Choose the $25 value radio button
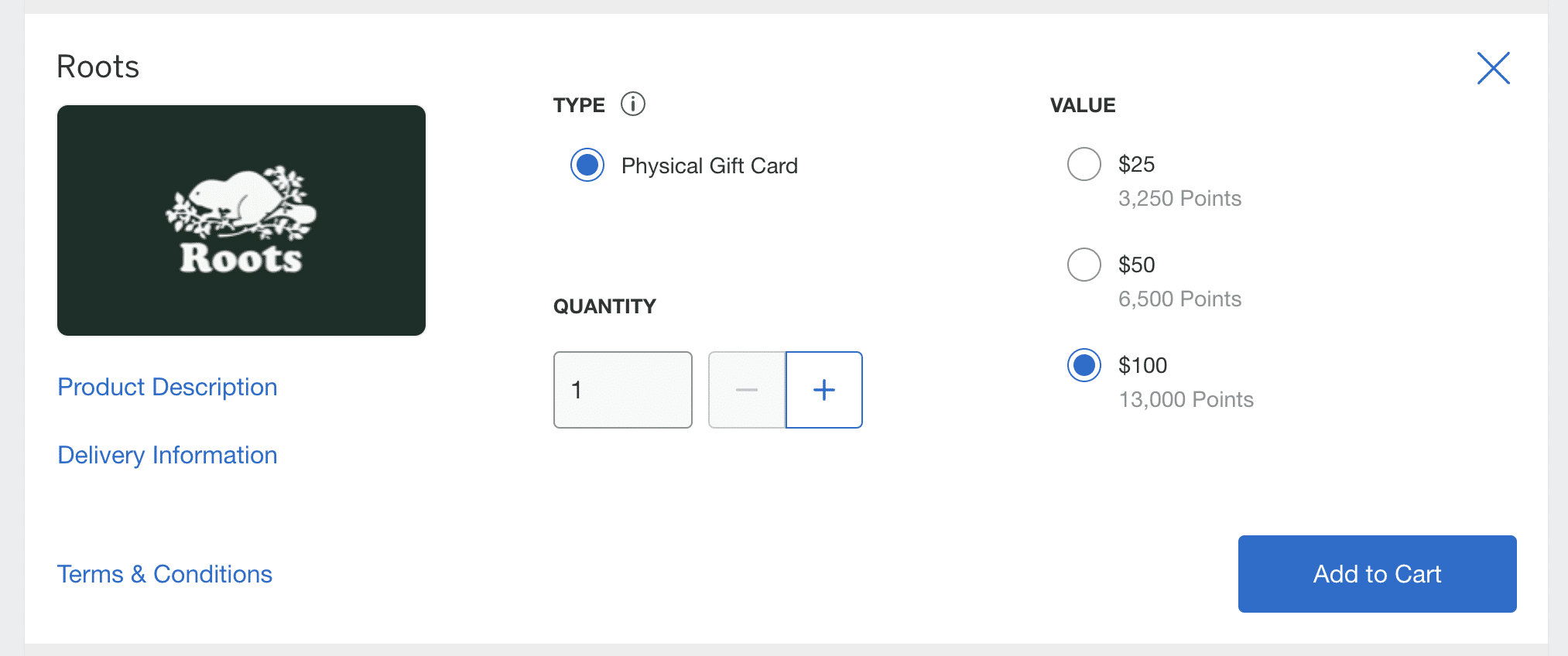1568x656 pixels. tap(1084, 164)
